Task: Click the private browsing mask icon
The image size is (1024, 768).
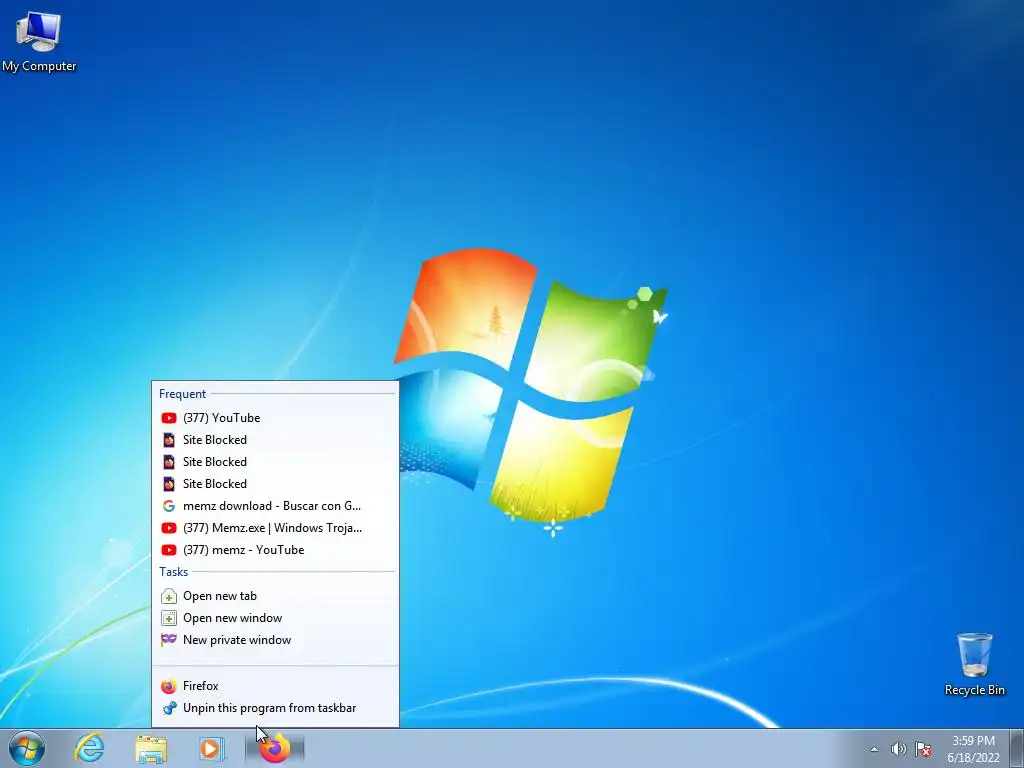Action: (x=168, y=639)
